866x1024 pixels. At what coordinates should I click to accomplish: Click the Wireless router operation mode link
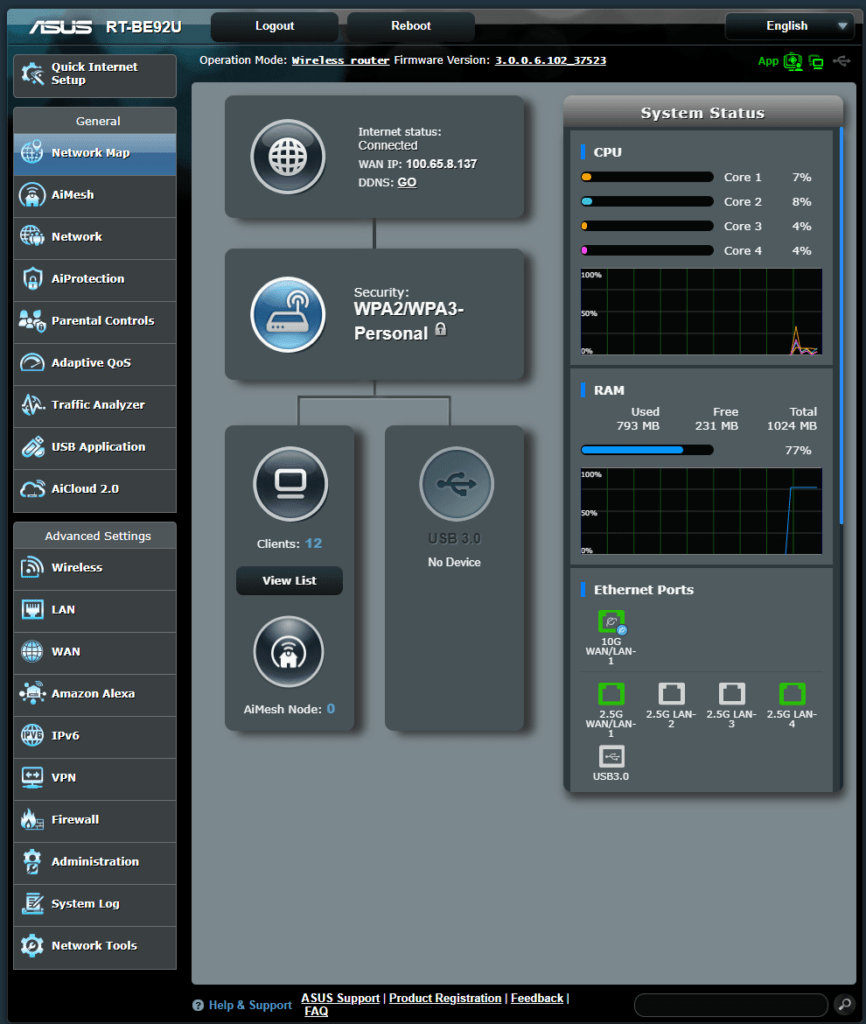tap(340, 60)
